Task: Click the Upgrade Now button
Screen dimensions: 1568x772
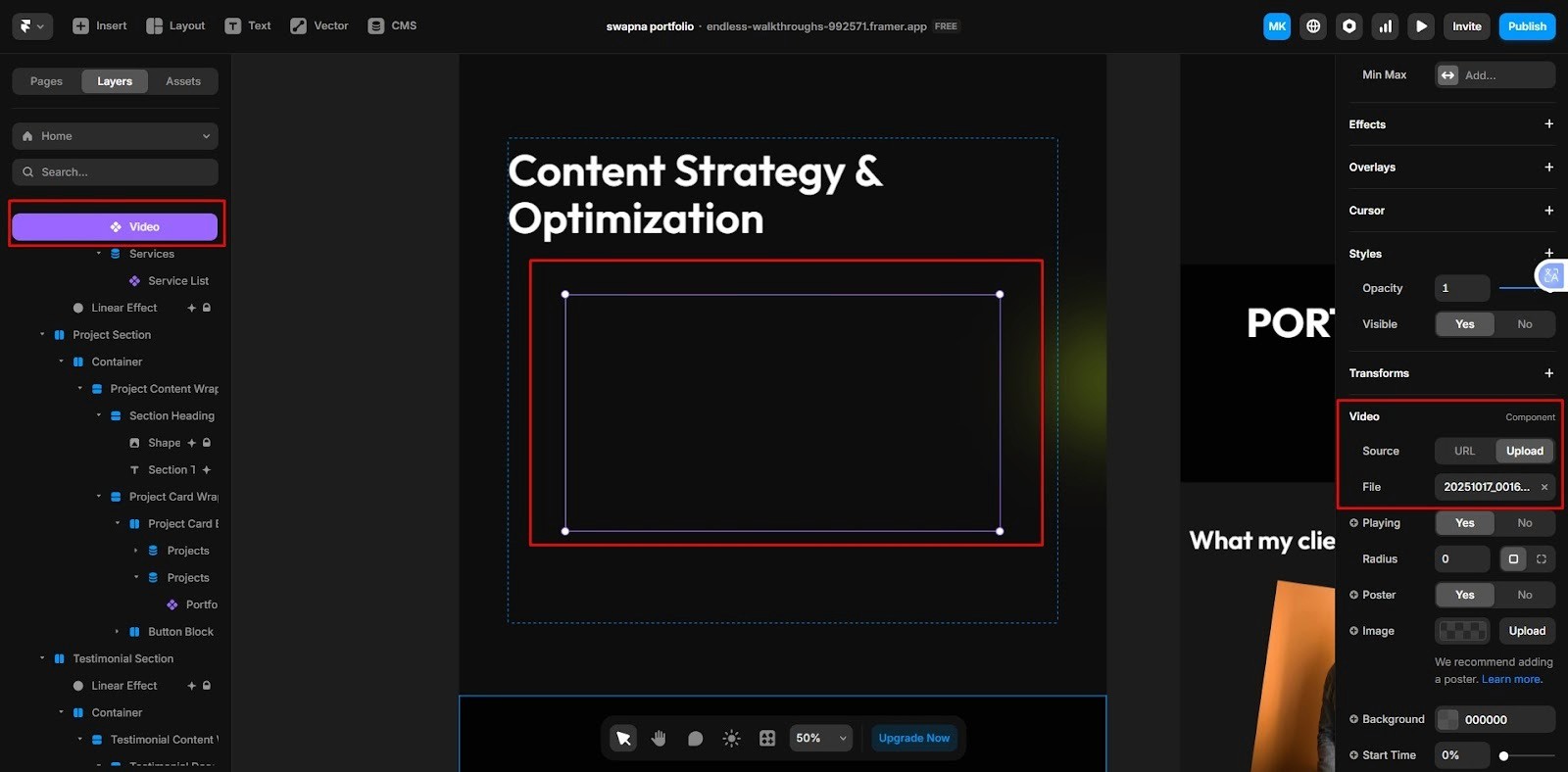Action: pyautogui.click(x=914, y=738)
